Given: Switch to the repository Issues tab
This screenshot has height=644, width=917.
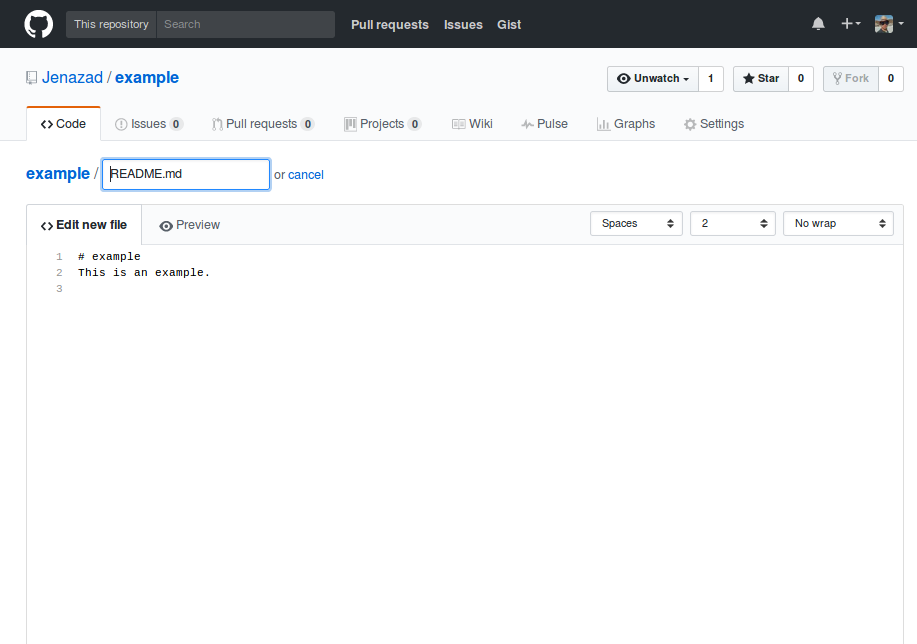Looking at the screenshot, I should pos(149,124).
